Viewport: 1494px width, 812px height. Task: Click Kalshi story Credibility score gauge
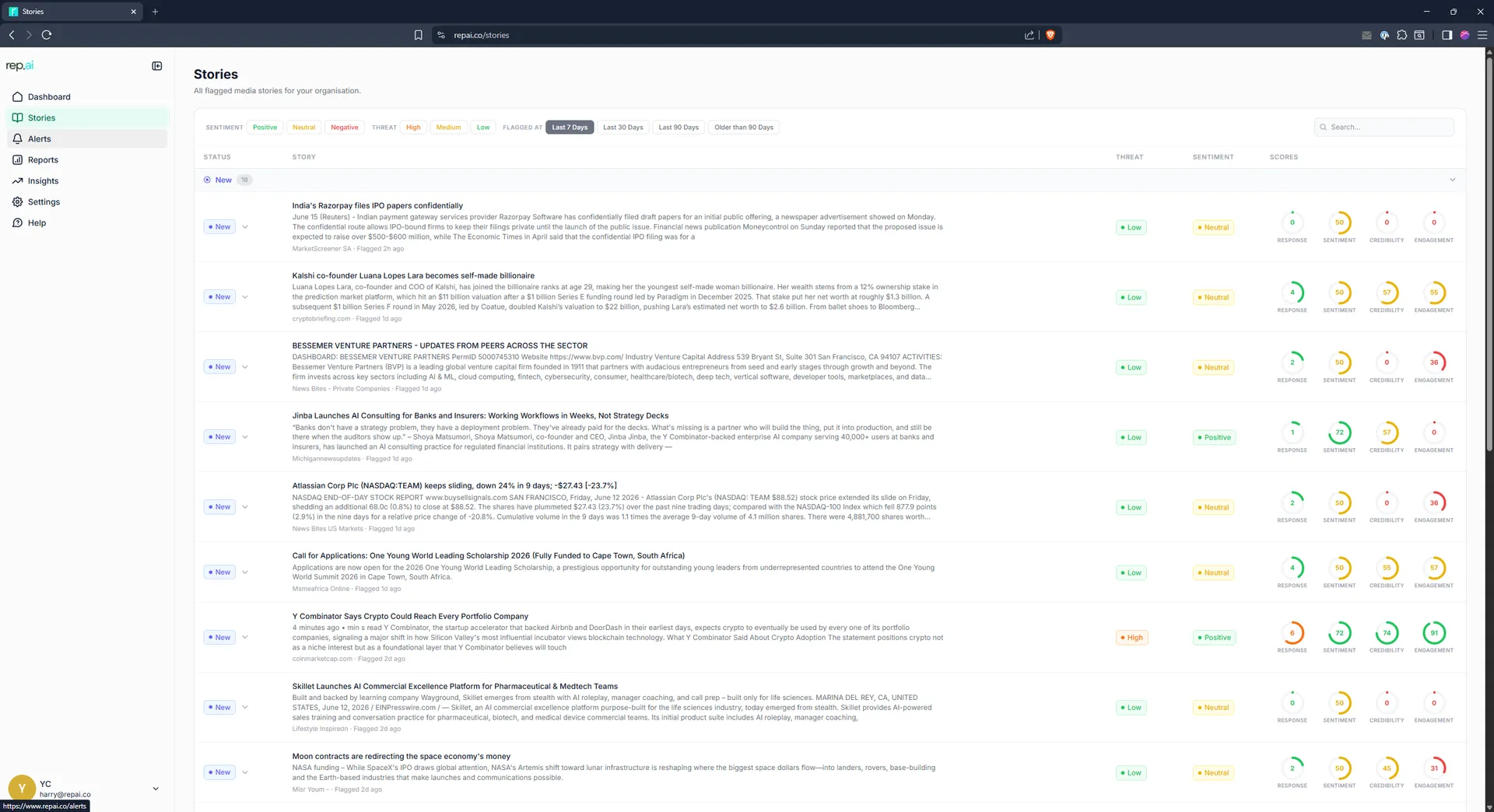tap(1387, 292)
